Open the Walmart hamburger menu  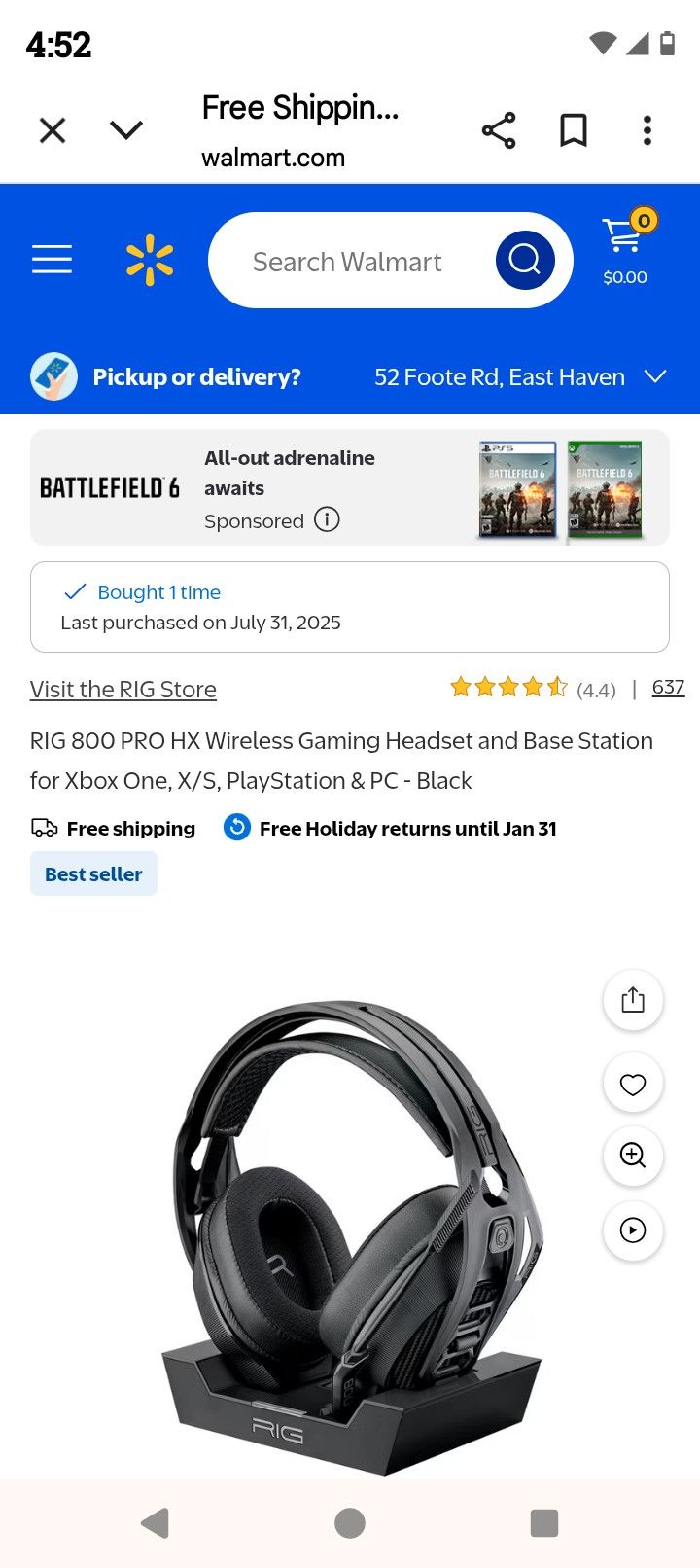(52, 260)
